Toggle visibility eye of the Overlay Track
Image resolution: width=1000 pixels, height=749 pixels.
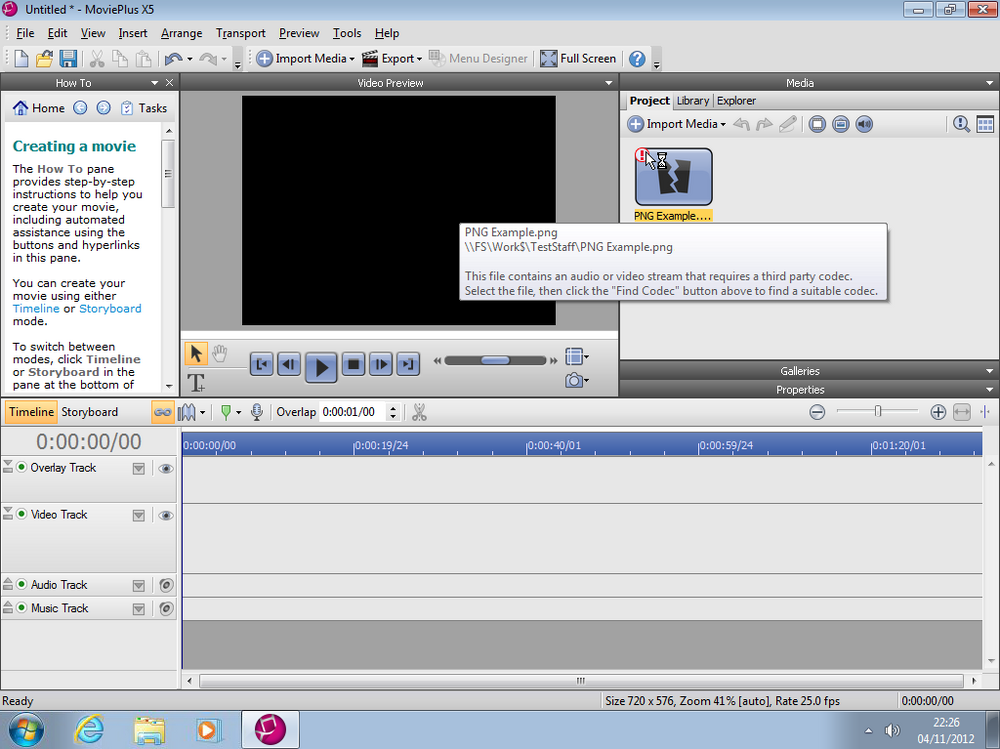(166, 469)
